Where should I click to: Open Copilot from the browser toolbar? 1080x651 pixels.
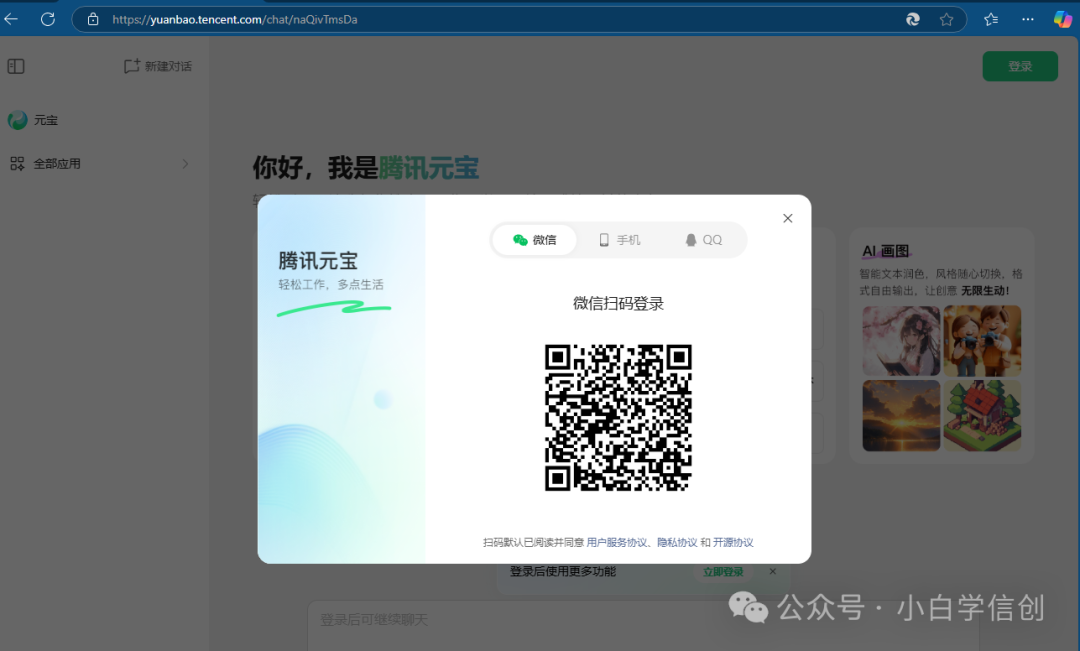coord(1062,18)
